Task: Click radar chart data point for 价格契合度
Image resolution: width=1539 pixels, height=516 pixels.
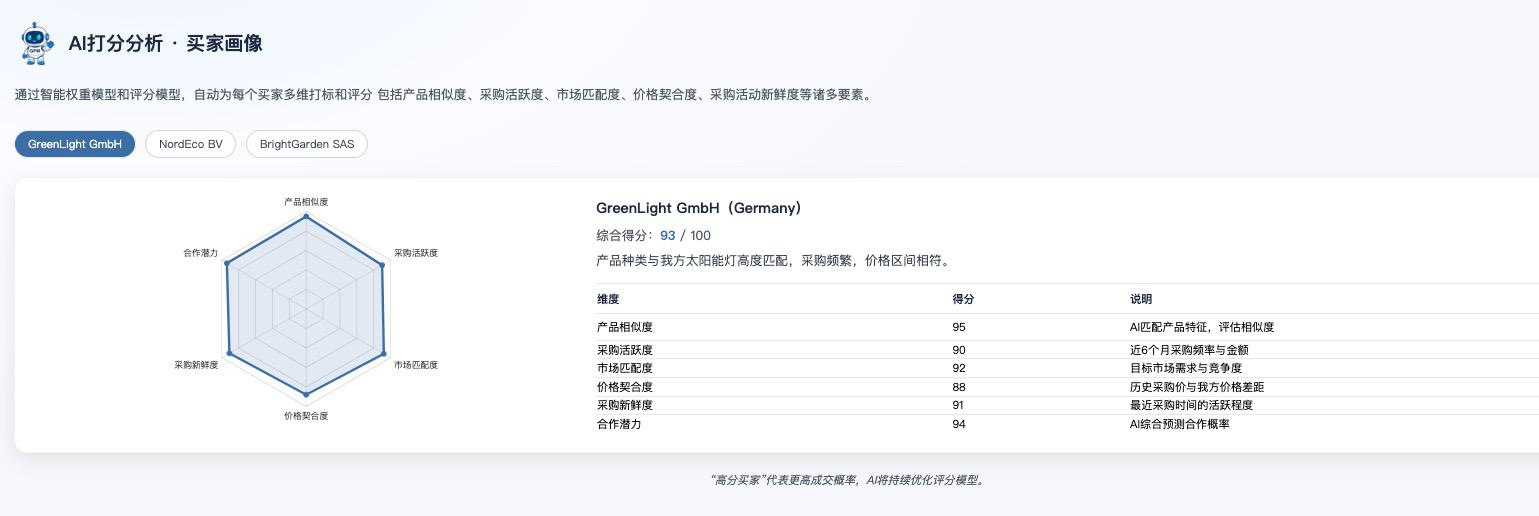Action: point(306,394)
